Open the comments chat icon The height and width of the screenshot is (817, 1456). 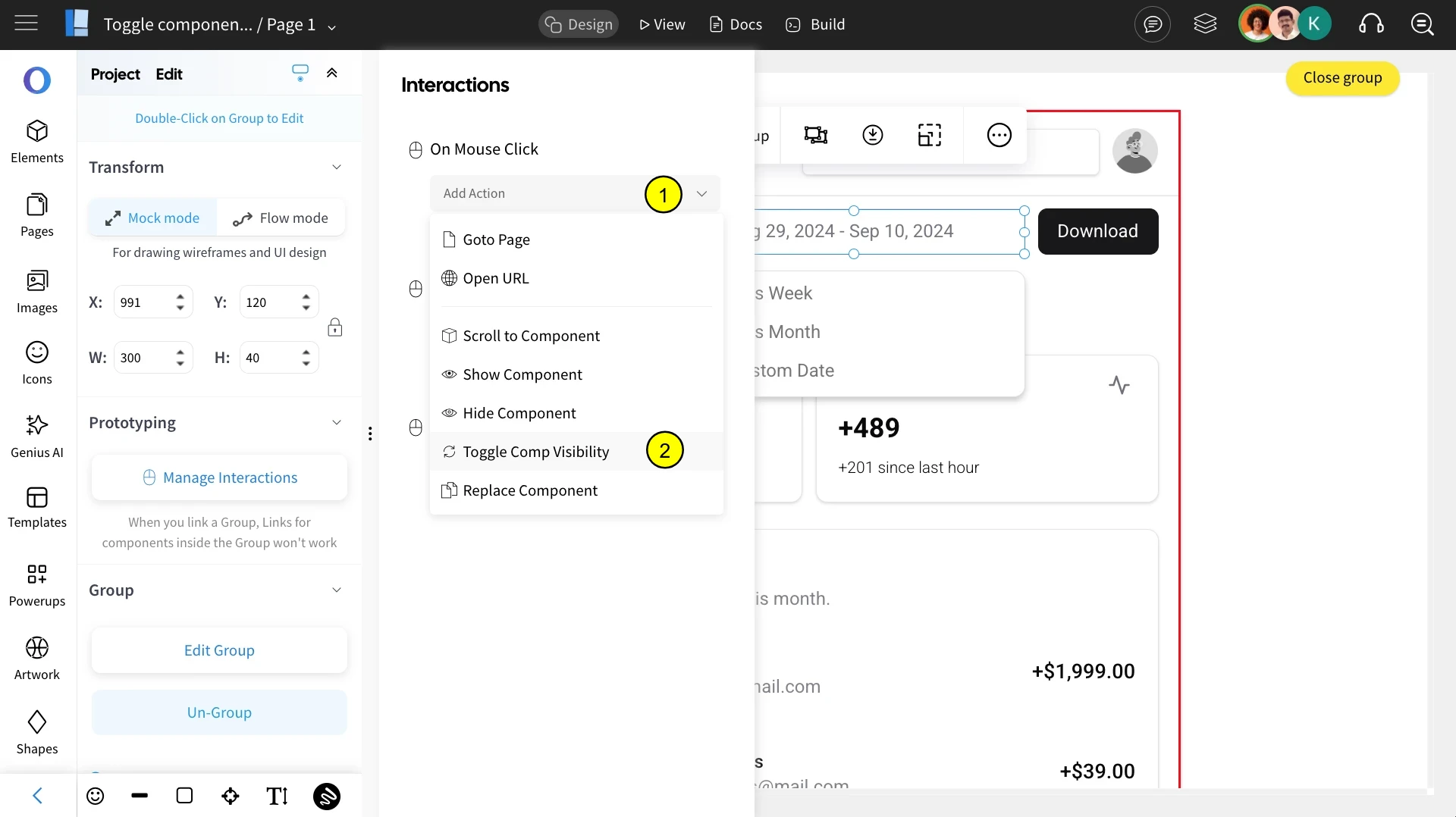pyautogui.click(x=1153, y=24)
